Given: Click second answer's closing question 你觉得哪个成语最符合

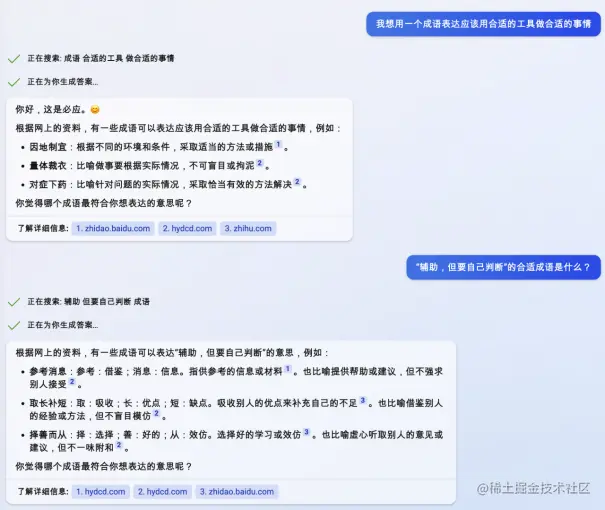Looking at the screenshot, I should (103, 466).
